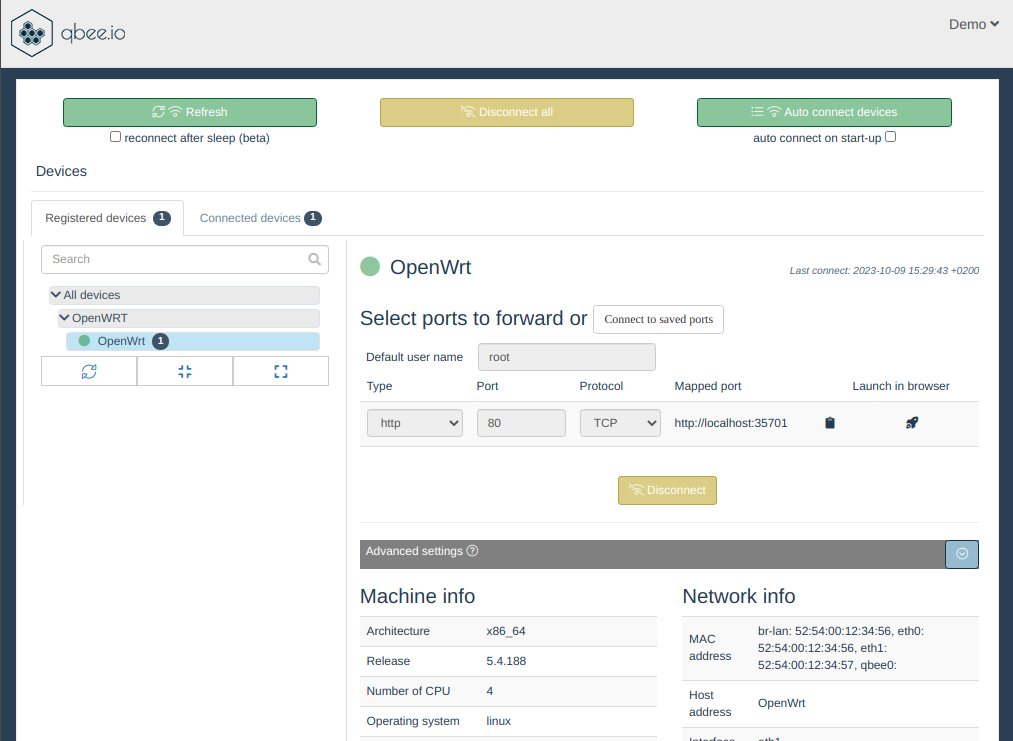
Task: Enable reconnect after sleep
Action: (x=115, y=136)
